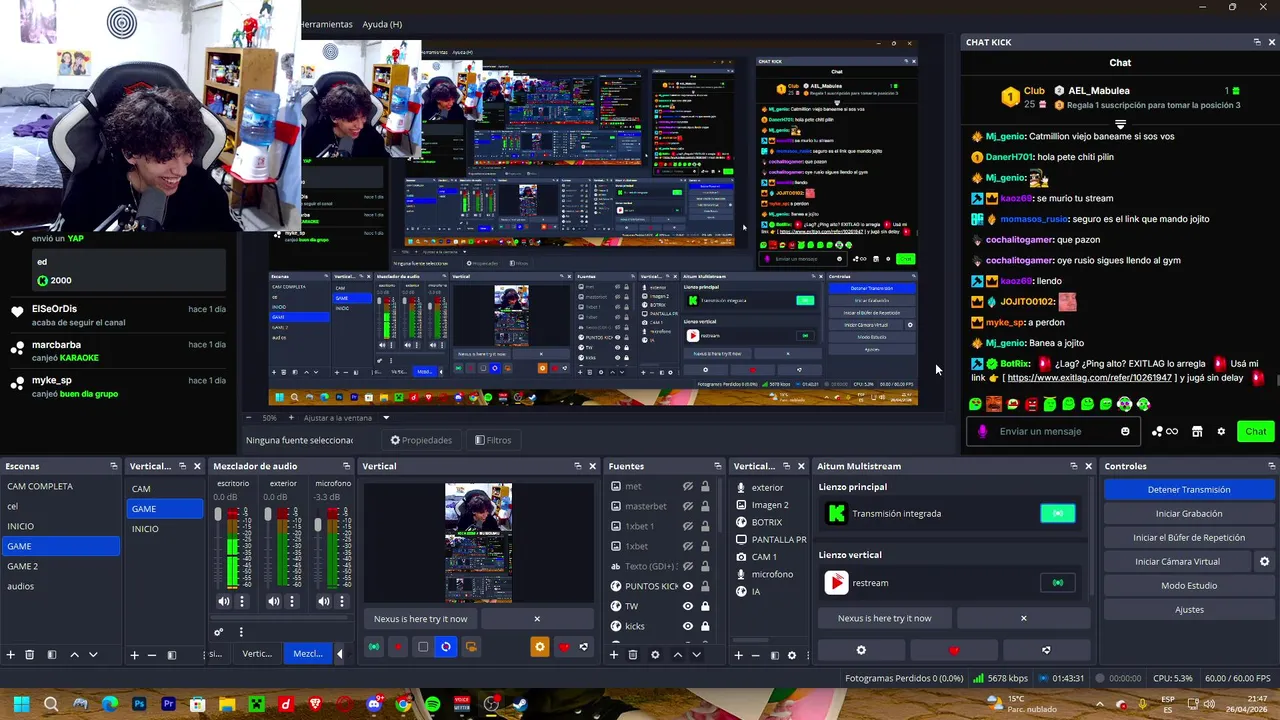
Task: Click orange gear in Vertical panel
Action: pos(540,647)
